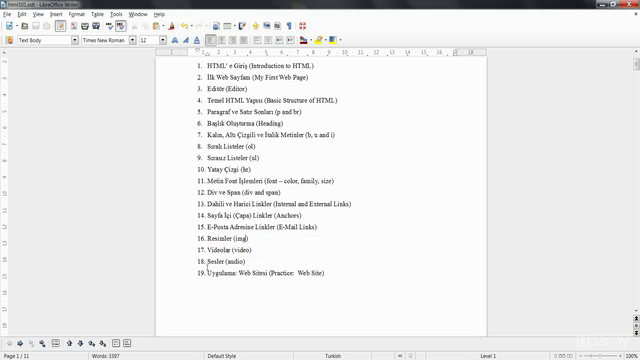Open the Navigator star icon
The image size is (640, 360).
point(256,26)
